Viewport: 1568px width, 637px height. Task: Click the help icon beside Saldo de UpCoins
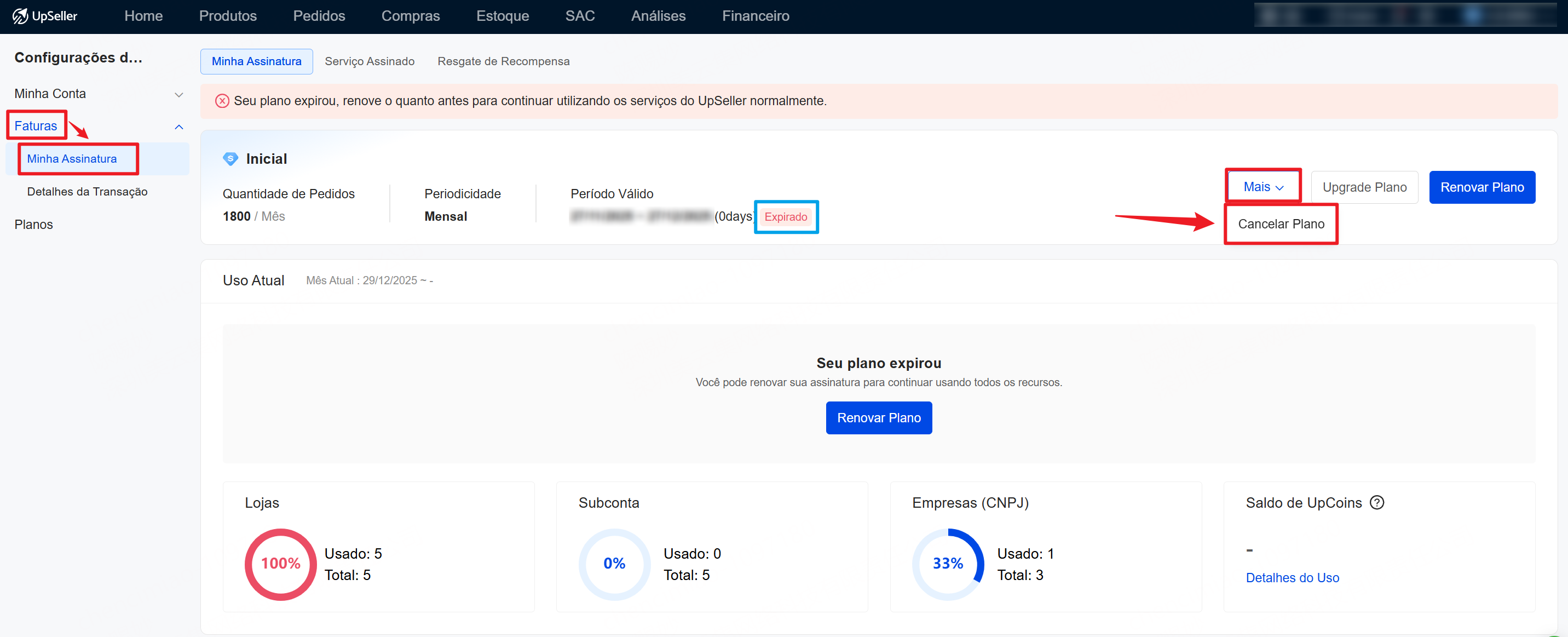pos(1376,502)
